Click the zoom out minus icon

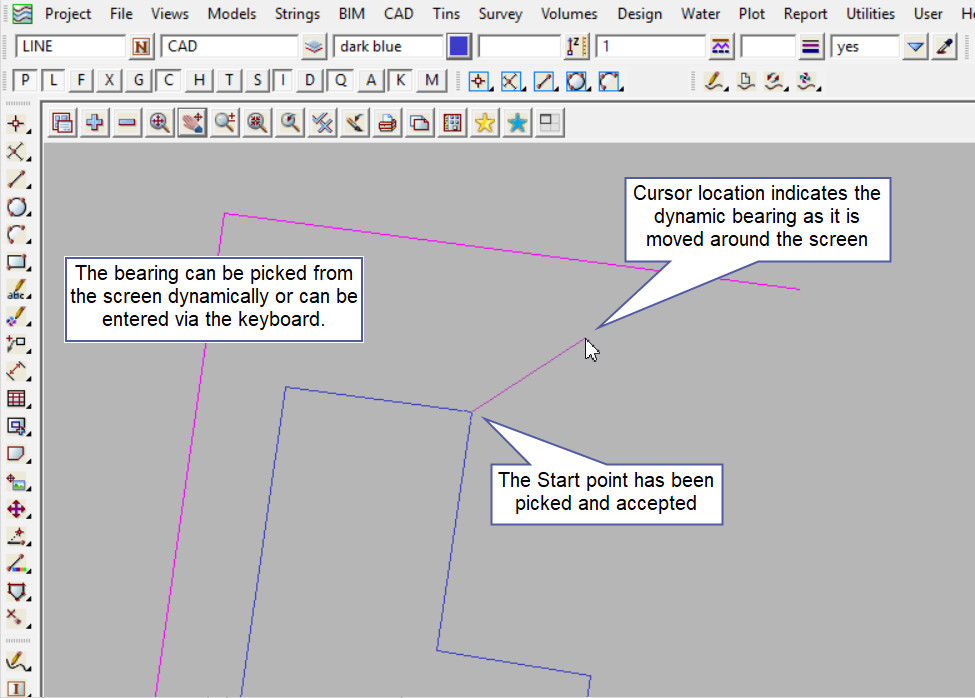pos(127,123)
